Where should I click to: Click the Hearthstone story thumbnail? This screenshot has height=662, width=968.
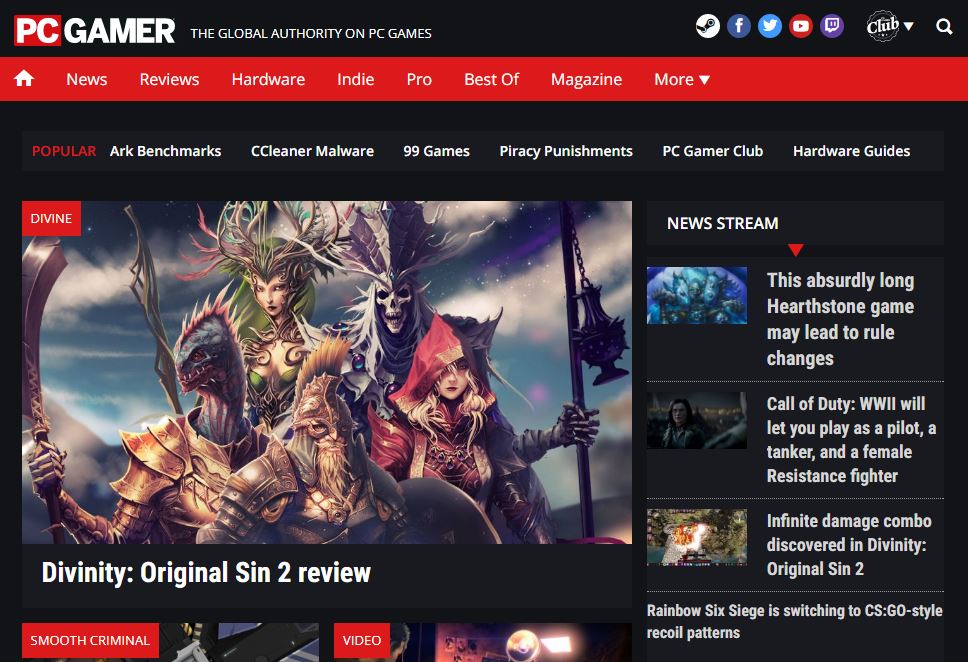pyautogui.click(x=697, y=295)
